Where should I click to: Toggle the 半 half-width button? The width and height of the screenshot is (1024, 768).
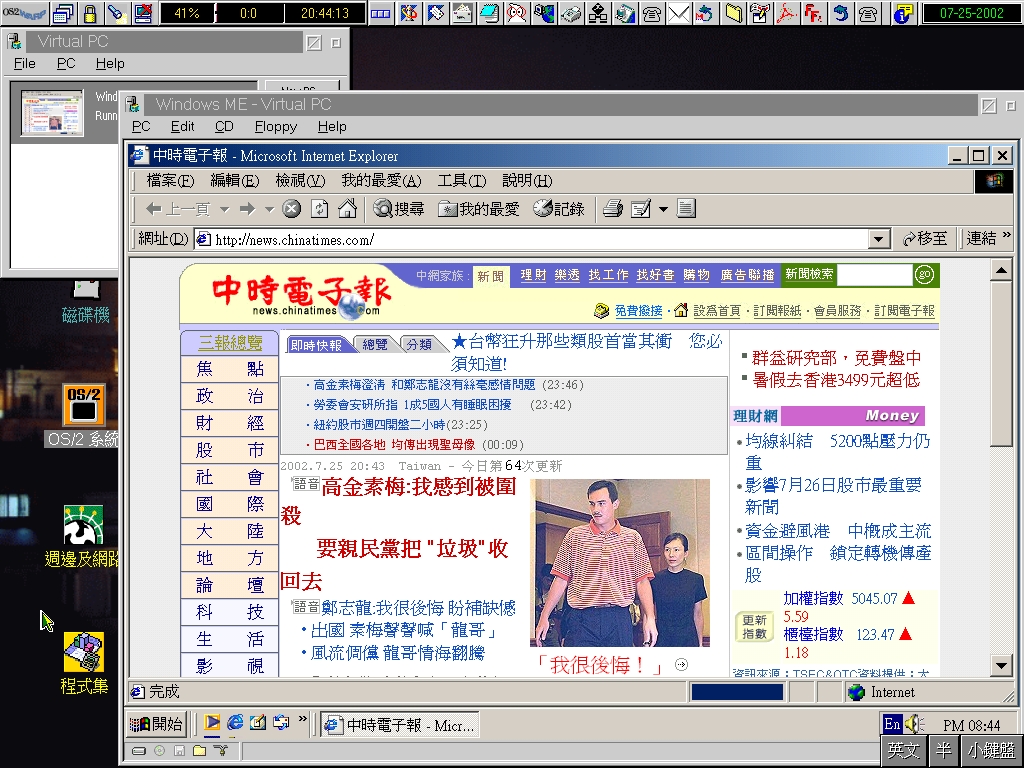click(944, 750)
